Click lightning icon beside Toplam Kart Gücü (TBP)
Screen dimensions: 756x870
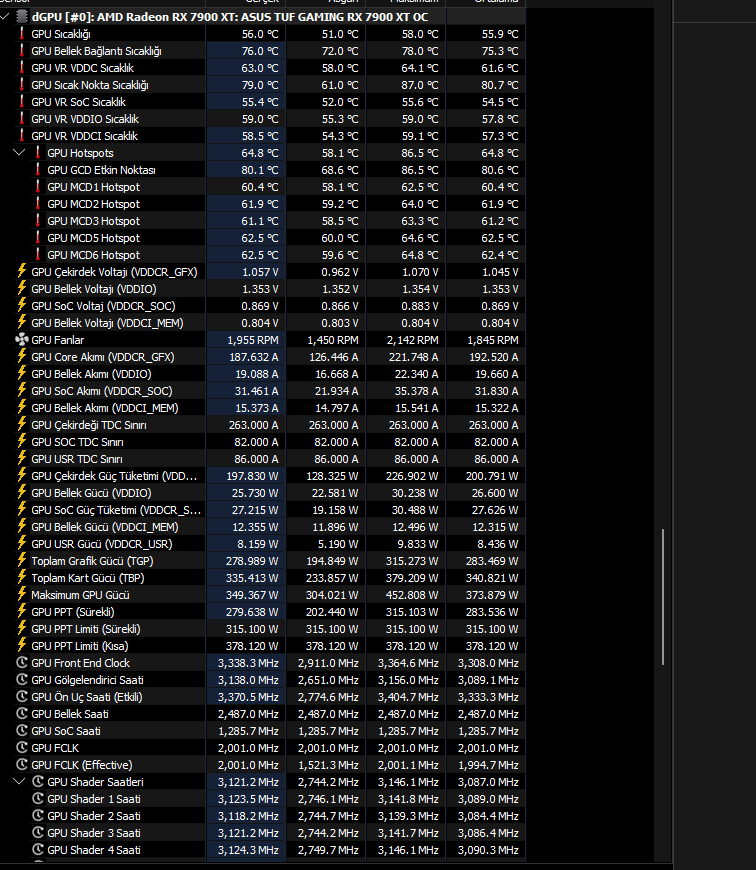(x=22, y=578)
